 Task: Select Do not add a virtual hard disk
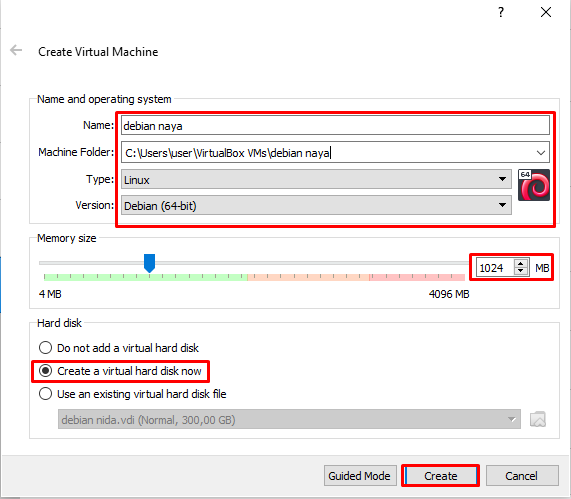(x=119, y=348)
